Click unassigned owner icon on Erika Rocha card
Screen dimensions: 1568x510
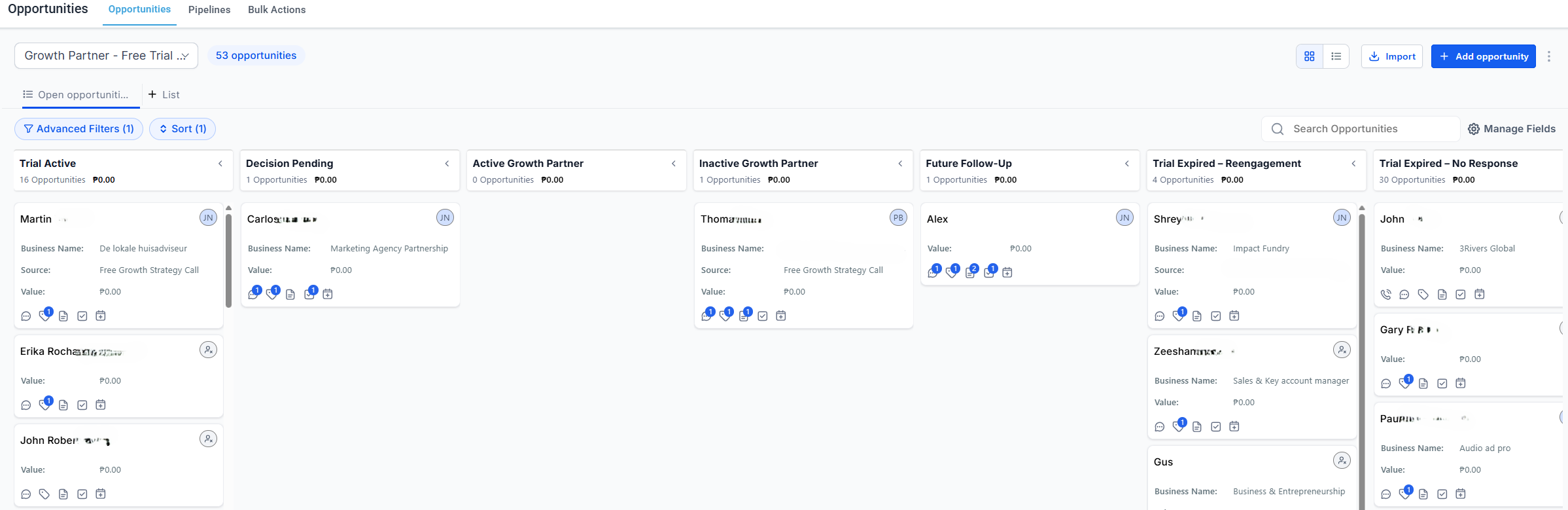coord(208,350)
